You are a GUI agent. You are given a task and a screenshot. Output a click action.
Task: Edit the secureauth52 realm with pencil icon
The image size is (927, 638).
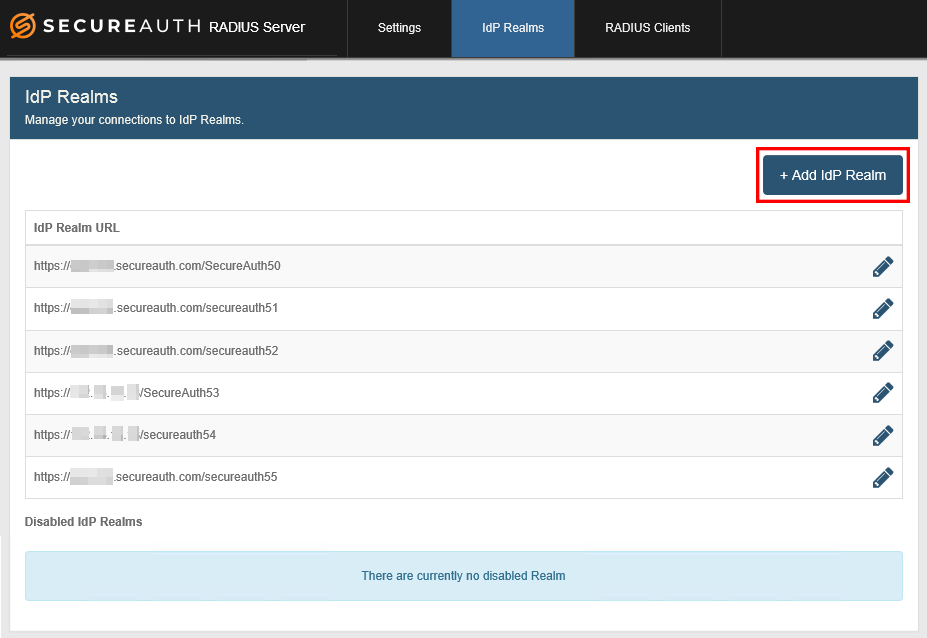point(883,351)
